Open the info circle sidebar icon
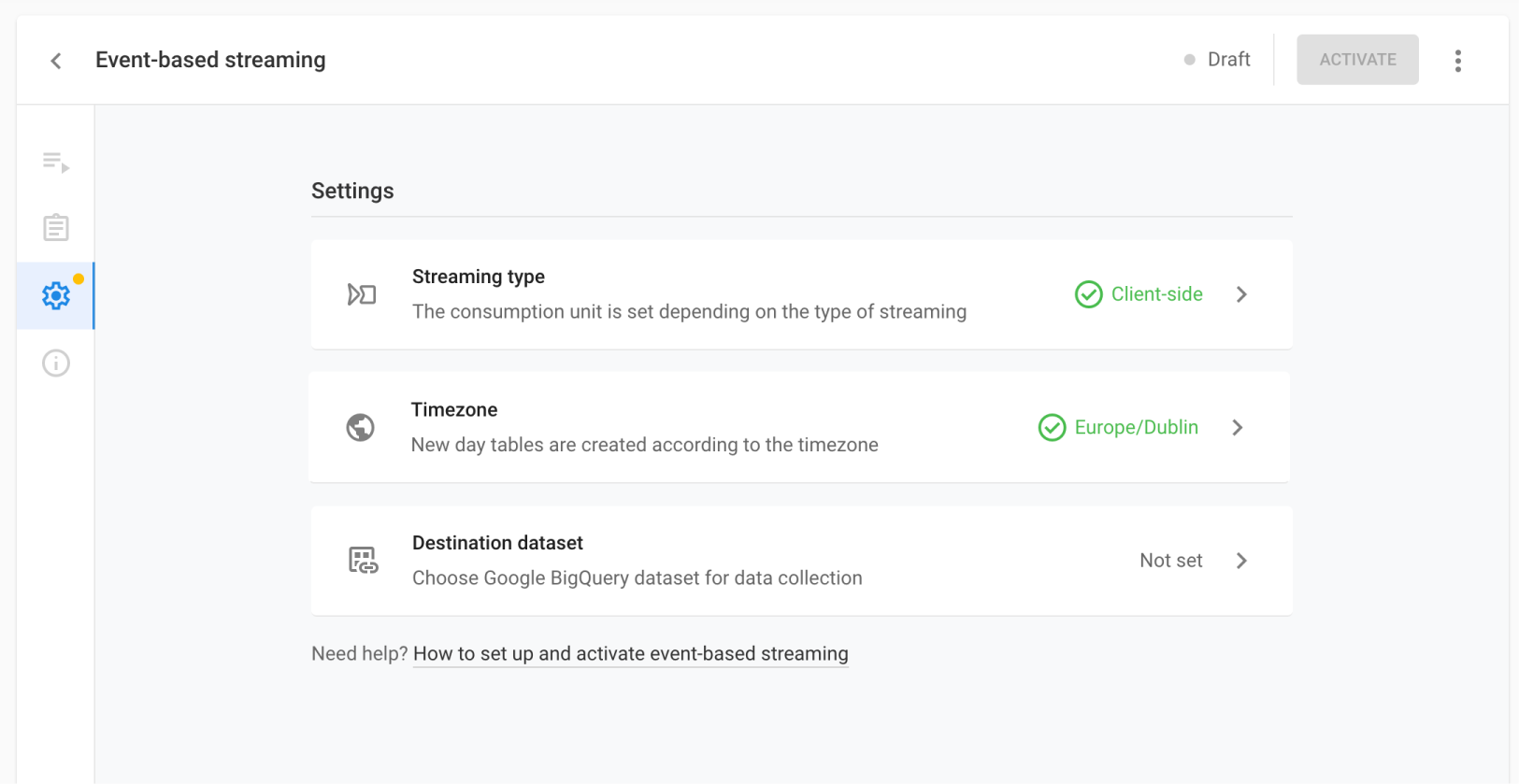Screen dimensions: 1519x784 pyautogui.click(x=56, y=363)
